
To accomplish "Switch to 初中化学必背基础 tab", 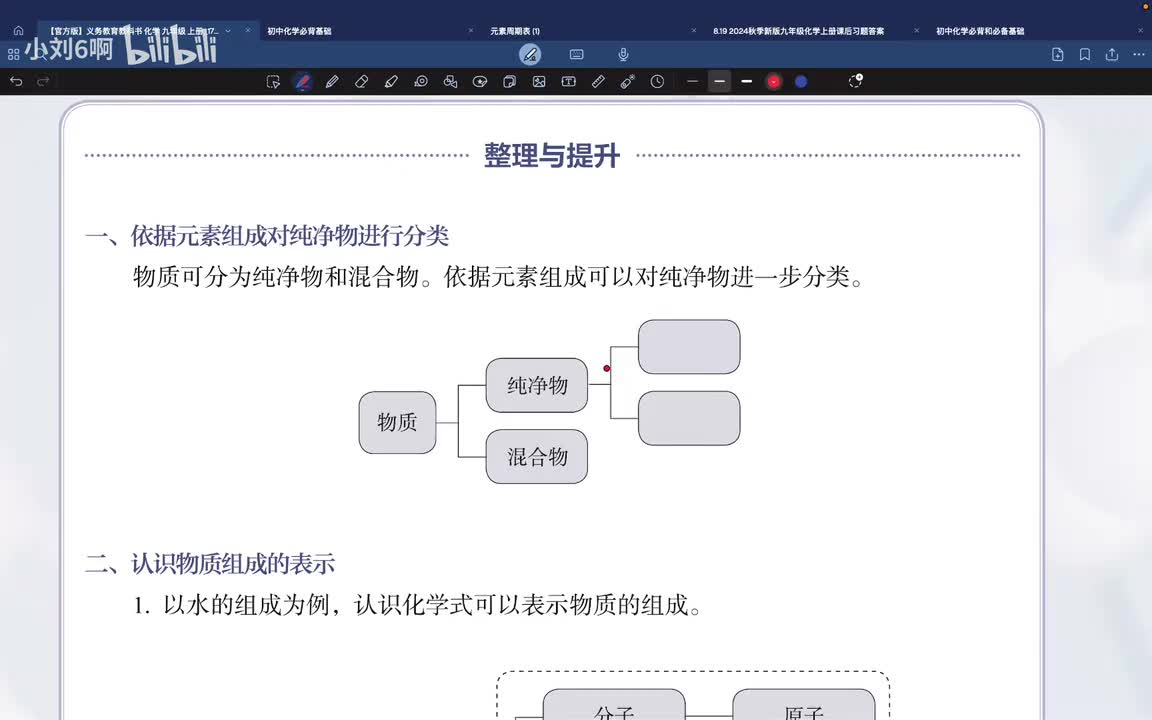I will pyautogui.click(x=300, y=31).
